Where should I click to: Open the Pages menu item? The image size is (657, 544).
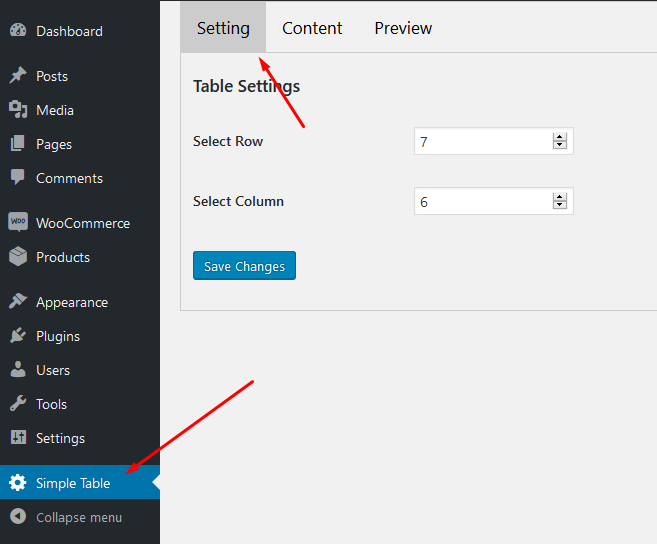click(x=80, y=144)
